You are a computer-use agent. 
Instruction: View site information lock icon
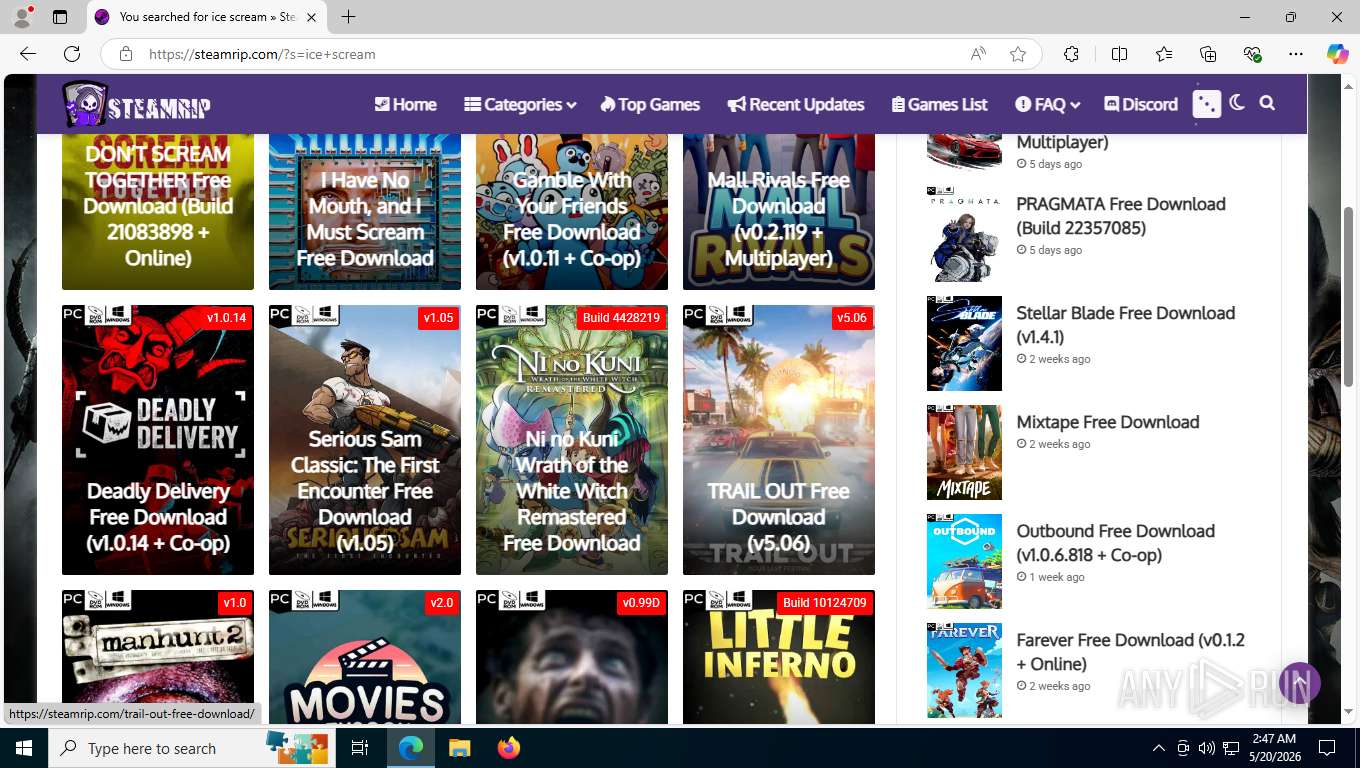[126, 54]
